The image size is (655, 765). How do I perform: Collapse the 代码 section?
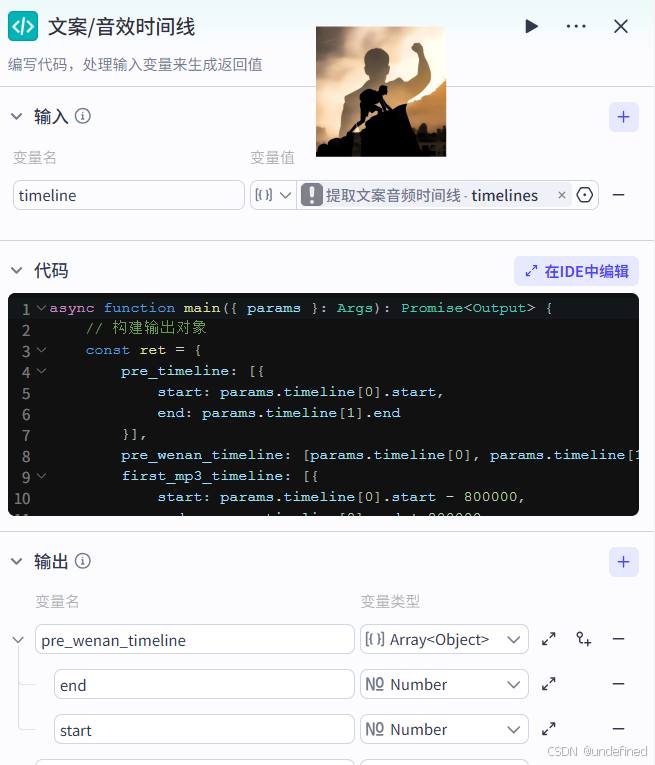point(17,271)
